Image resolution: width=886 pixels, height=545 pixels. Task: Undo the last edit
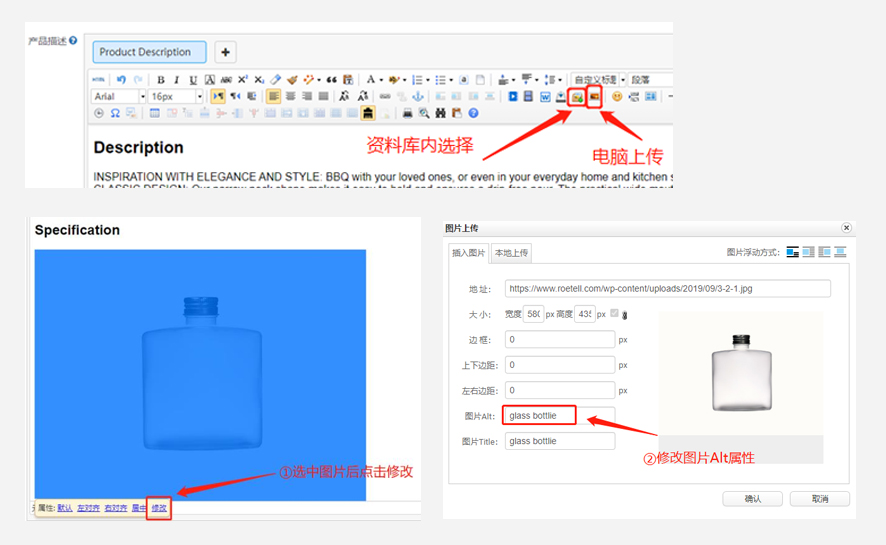121,80
